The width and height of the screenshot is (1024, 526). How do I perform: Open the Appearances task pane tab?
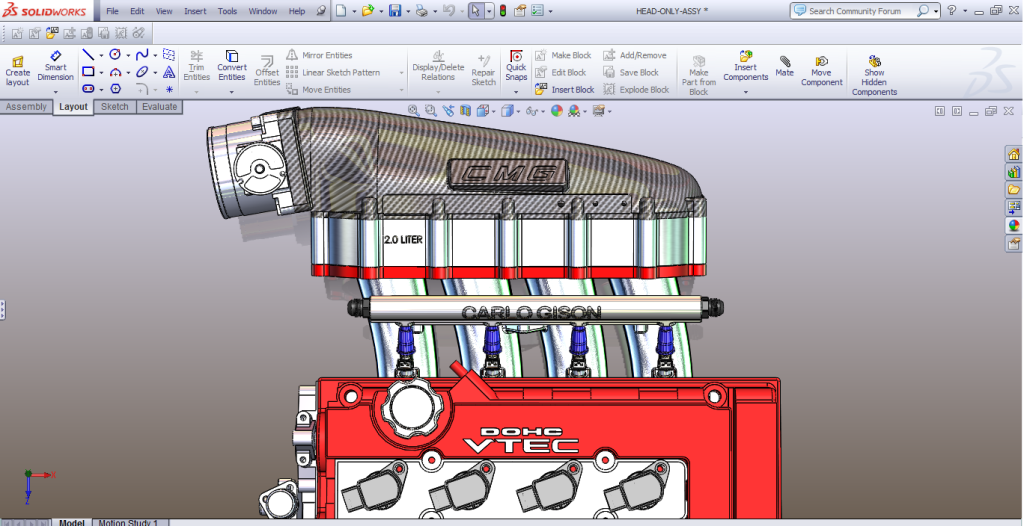1014,225
